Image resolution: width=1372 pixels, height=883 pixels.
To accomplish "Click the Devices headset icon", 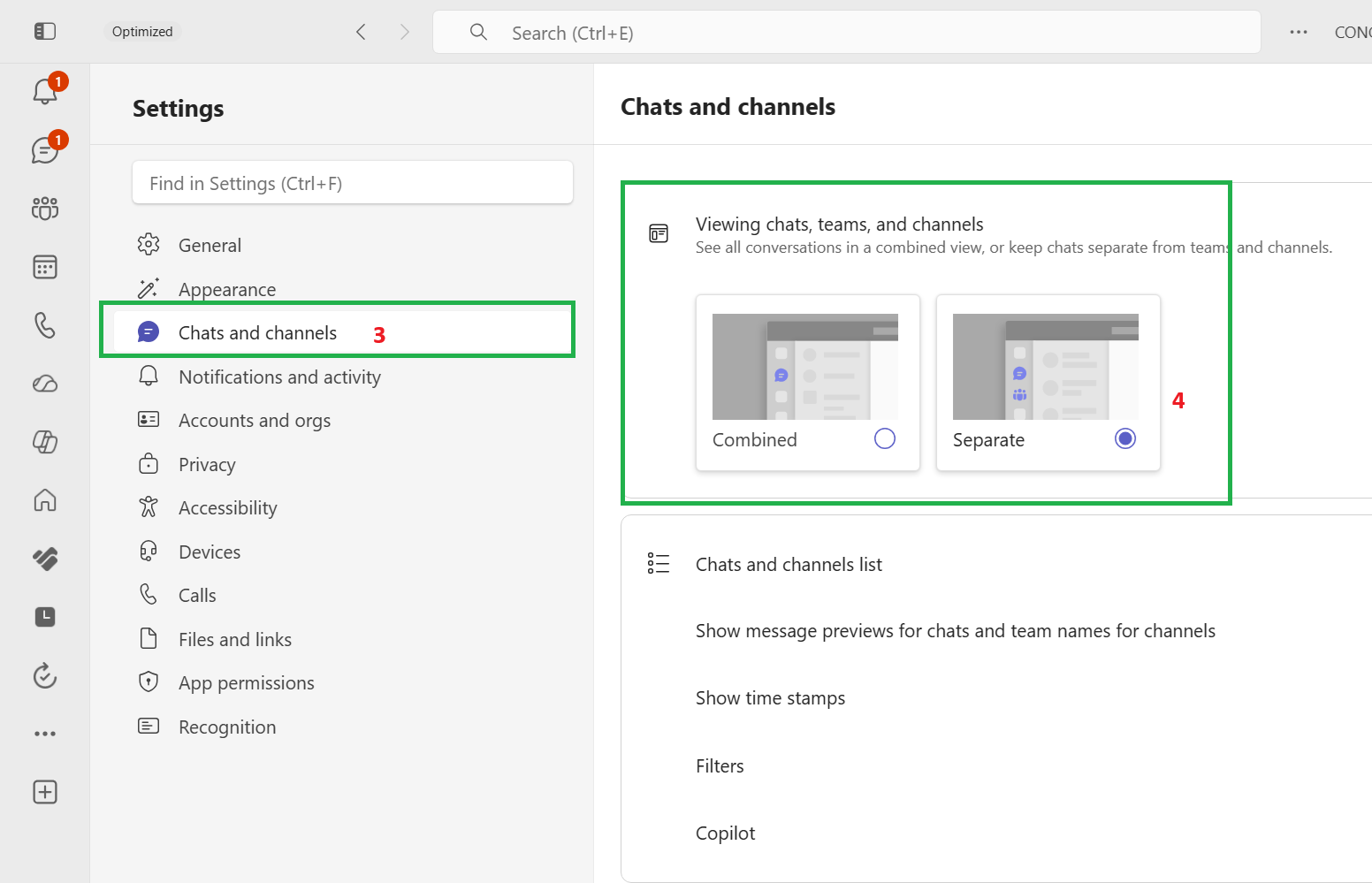I will click(x=149, y=551).
